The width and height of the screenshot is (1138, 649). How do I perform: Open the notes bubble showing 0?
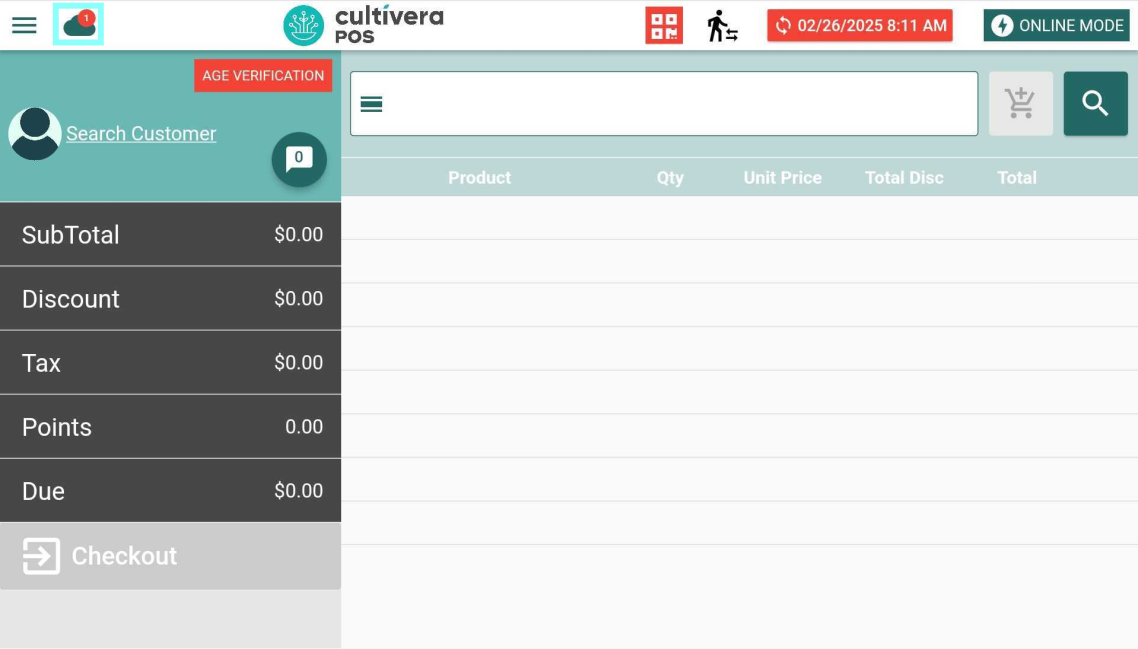(299, 159)
